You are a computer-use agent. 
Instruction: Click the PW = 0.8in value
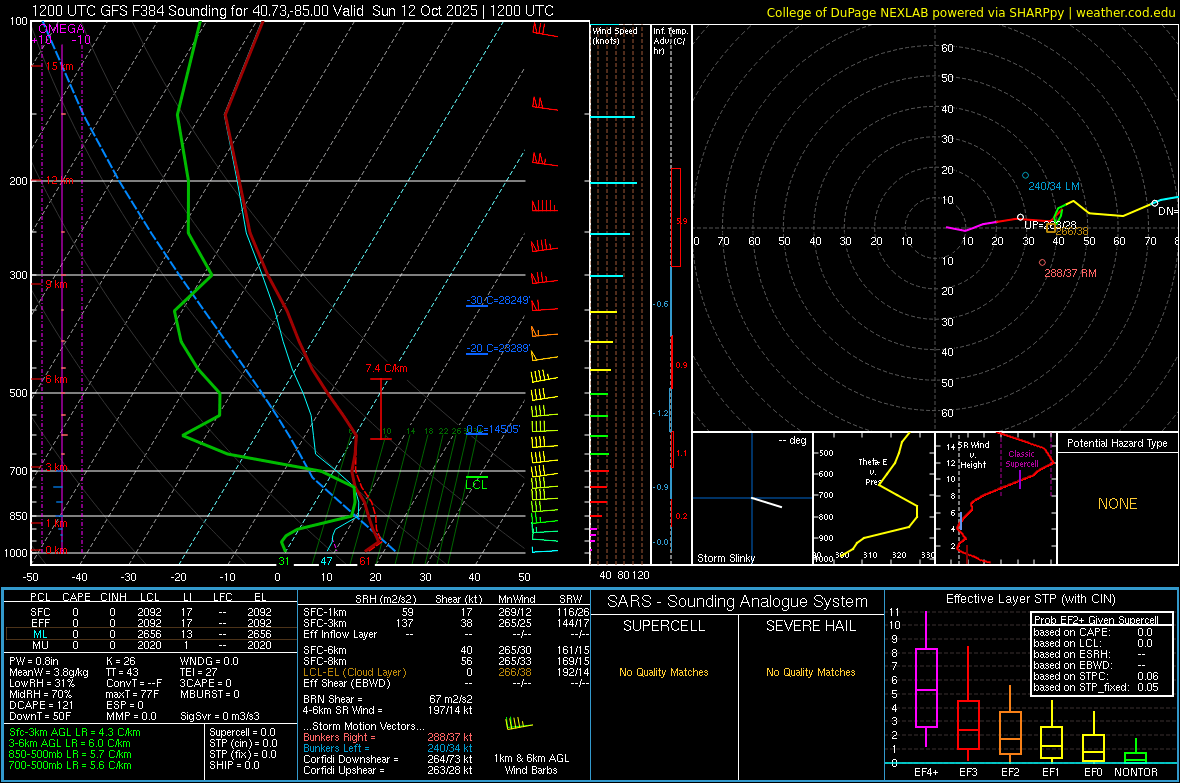pos(34,661)
